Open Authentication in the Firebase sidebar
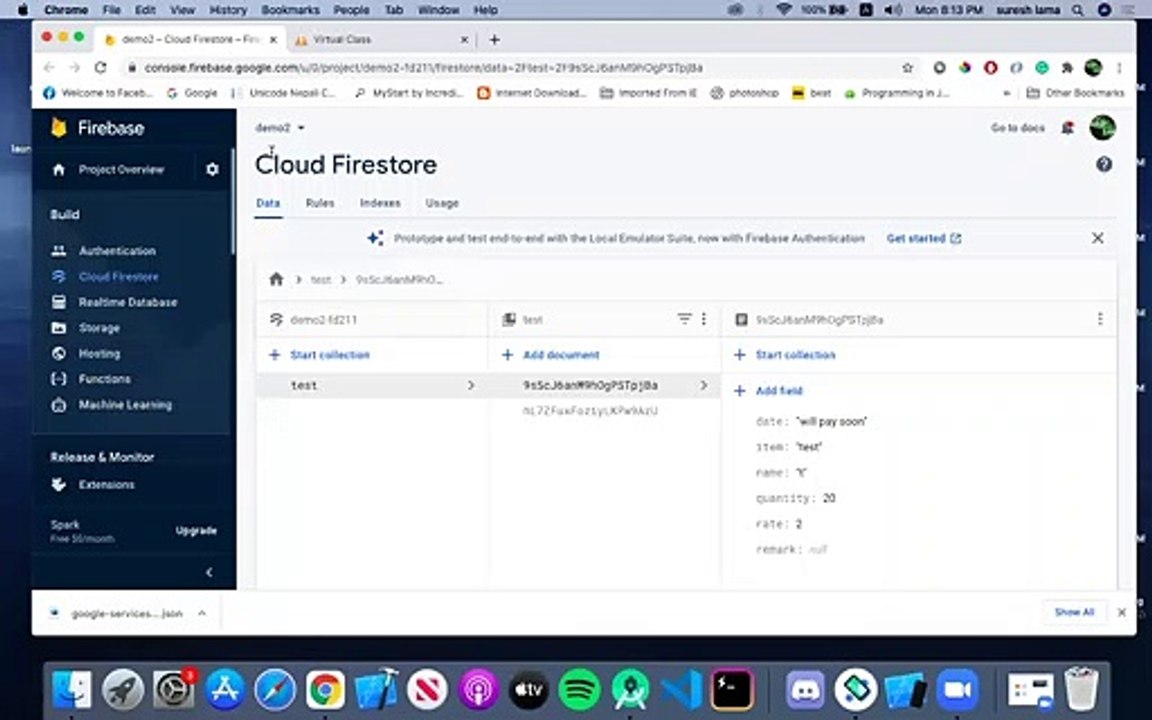The image size is (1152, 720). point(117,251)
